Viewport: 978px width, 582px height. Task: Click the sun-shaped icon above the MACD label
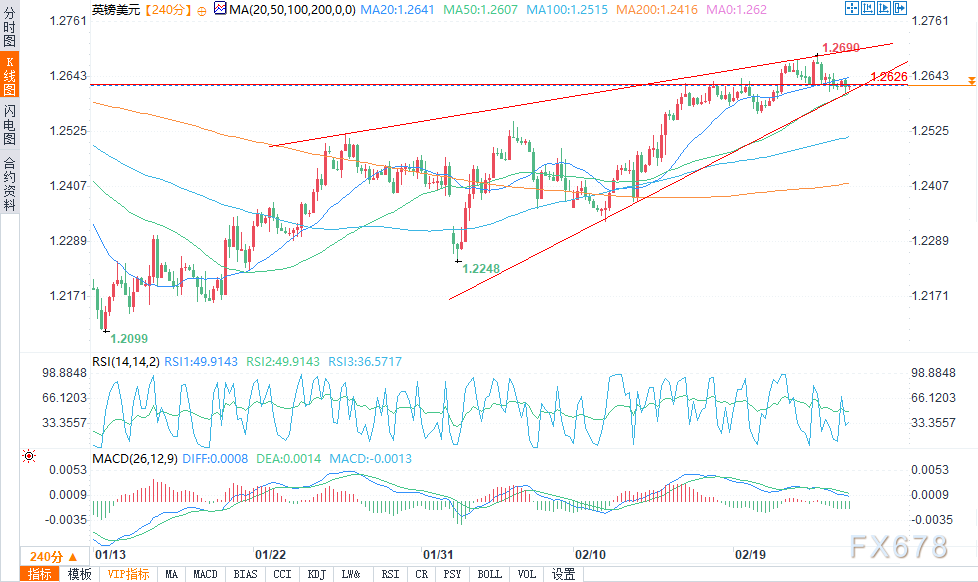[x=27, y=456]
